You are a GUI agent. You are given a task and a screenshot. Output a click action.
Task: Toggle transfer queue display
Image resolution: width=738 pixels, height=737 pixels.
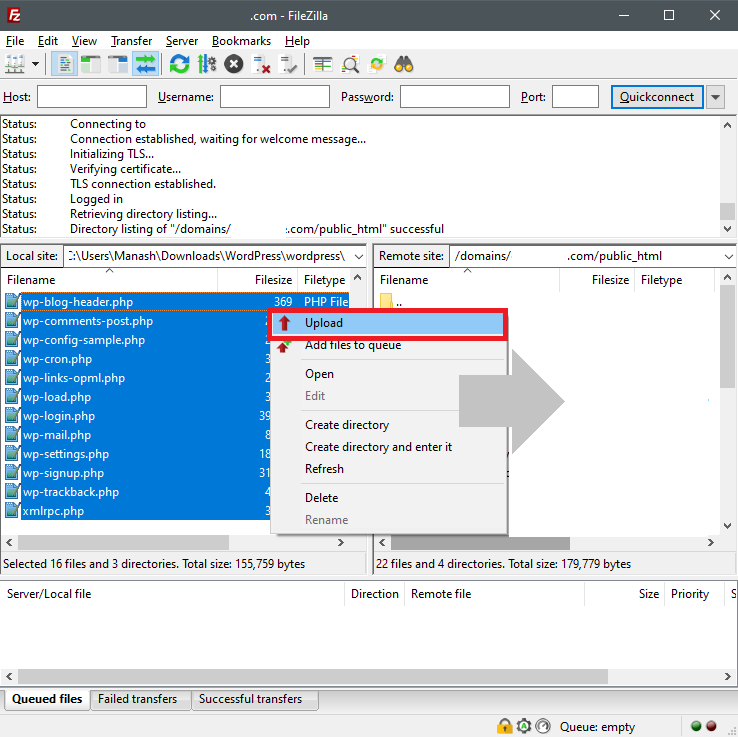[145, 64]
